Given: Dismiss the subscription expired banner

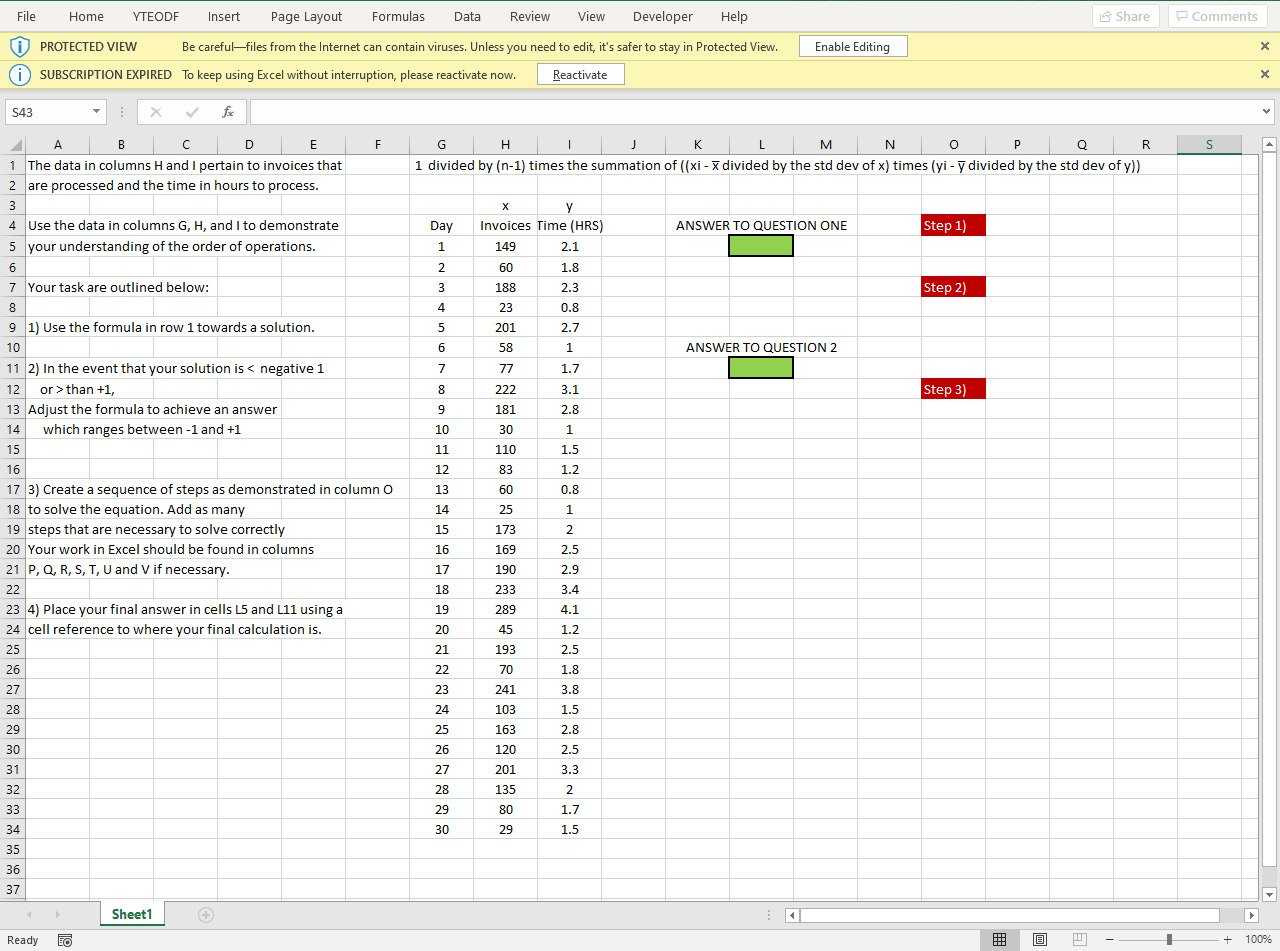Looking at the screenshot, I should (1263, 73).
